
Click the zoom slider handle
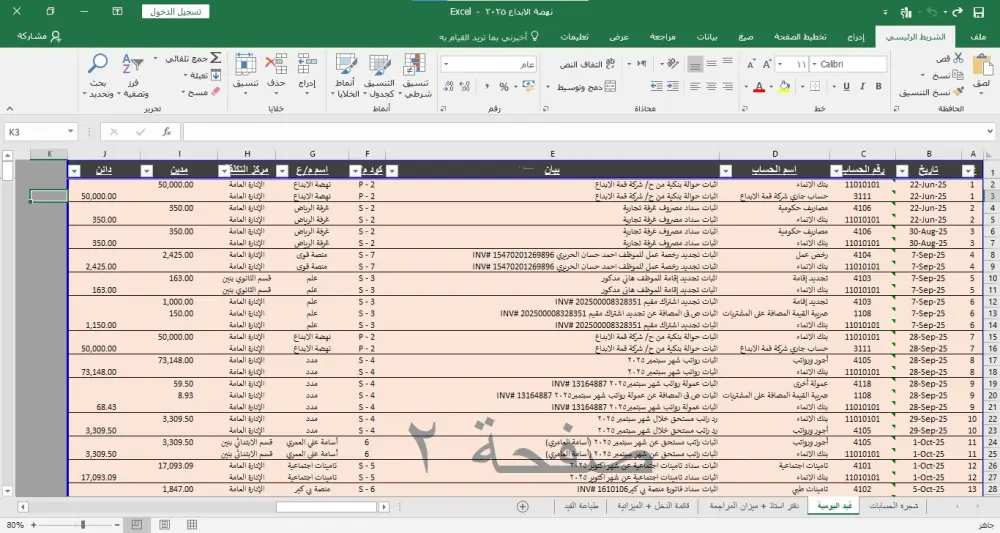[x=82, y=525]
